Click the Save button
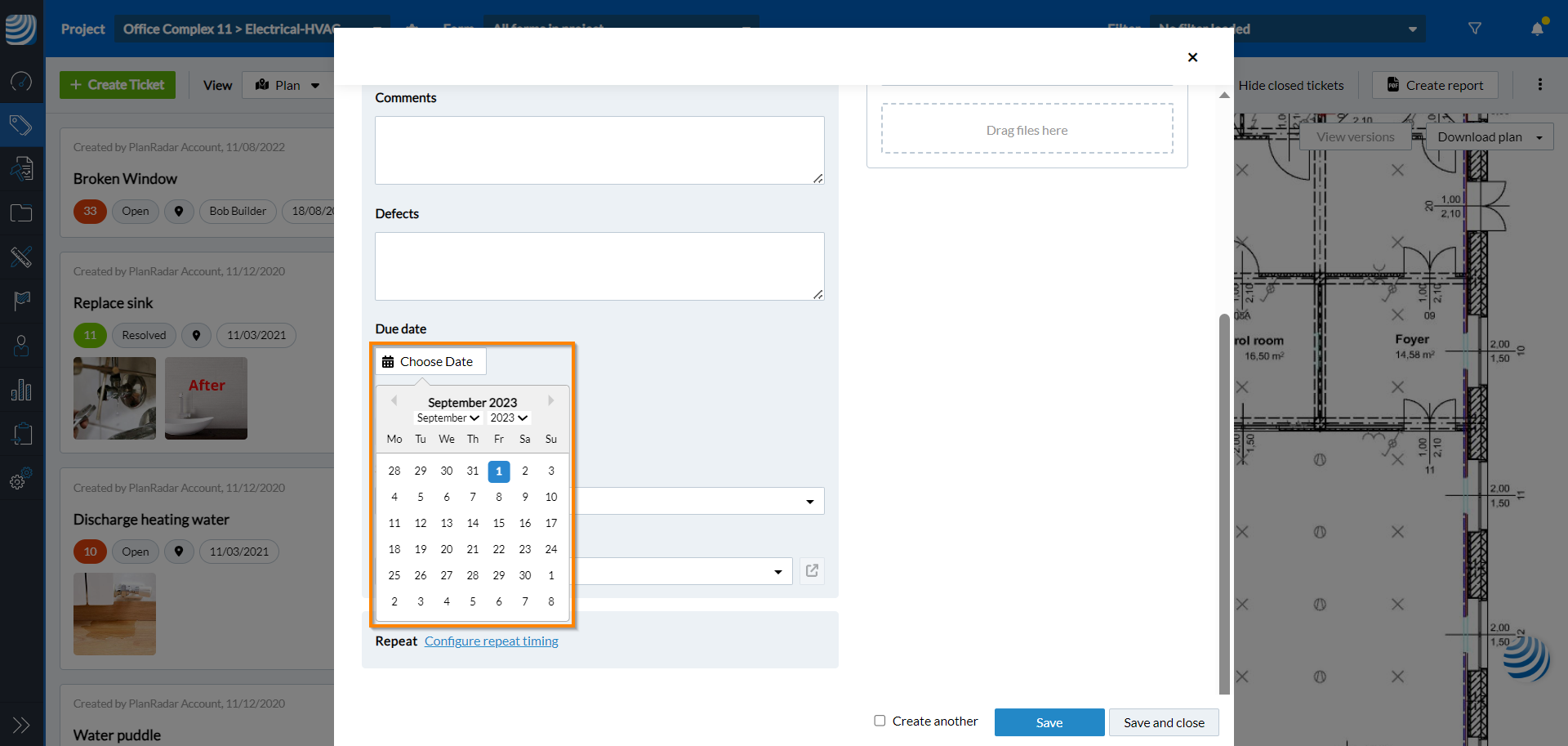This screenshot has width=1568, height=746. pyautogui.click(x=1049, y=722)
